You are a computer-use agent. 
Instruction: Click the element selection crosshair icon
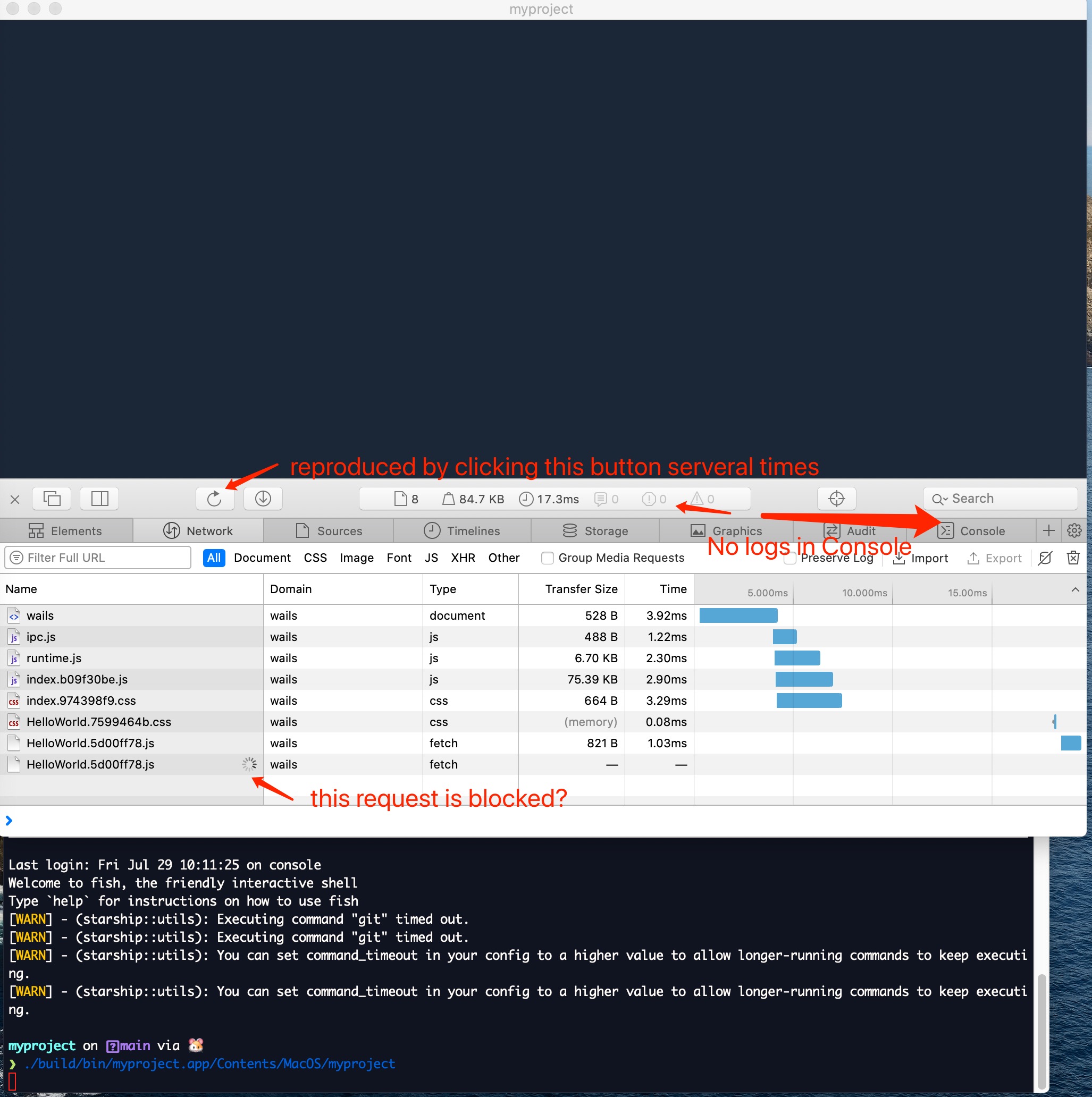(x=836, y=499)
